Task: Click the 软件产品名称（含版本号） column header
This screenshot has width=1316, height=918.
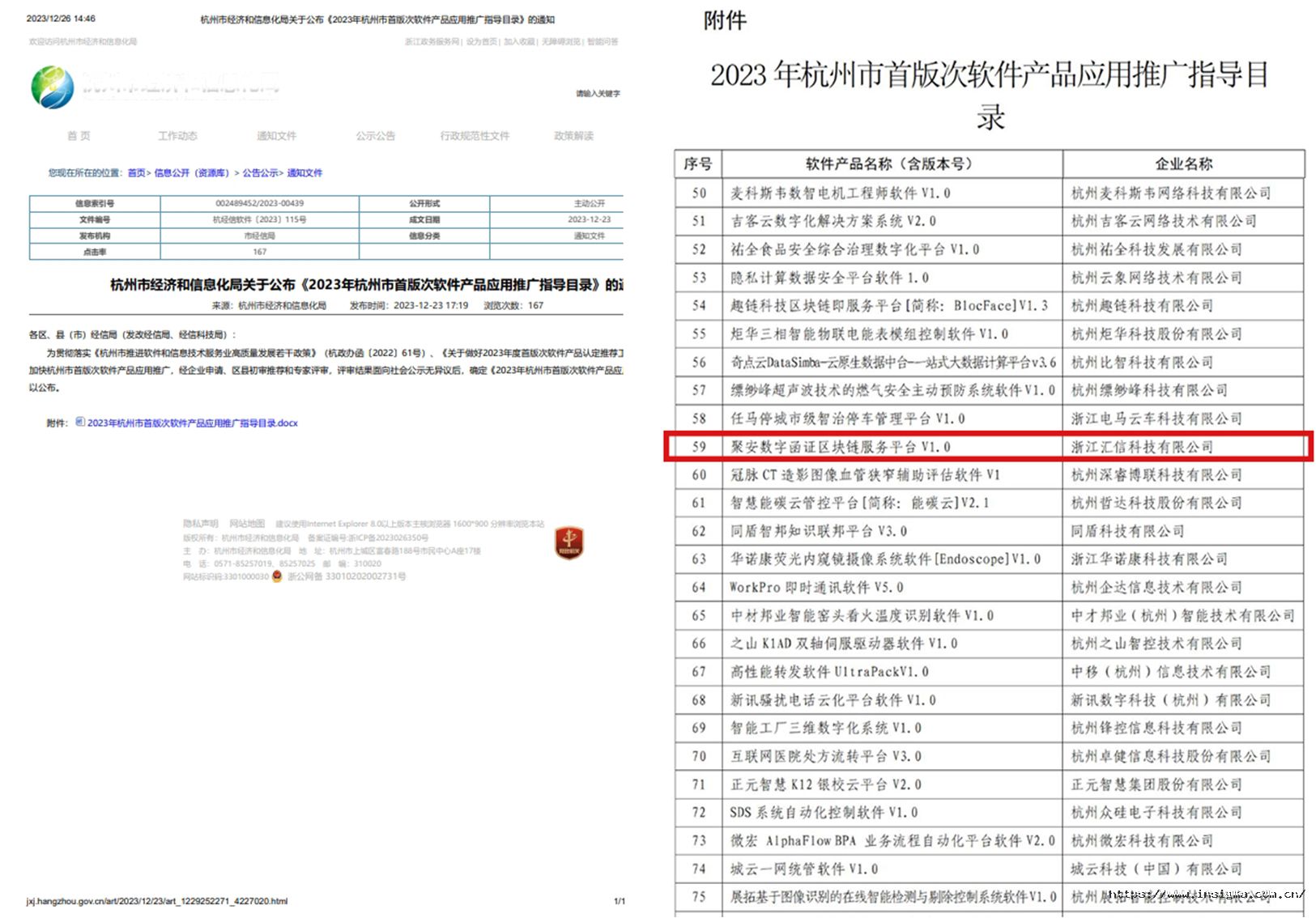Action: (889, 164)
